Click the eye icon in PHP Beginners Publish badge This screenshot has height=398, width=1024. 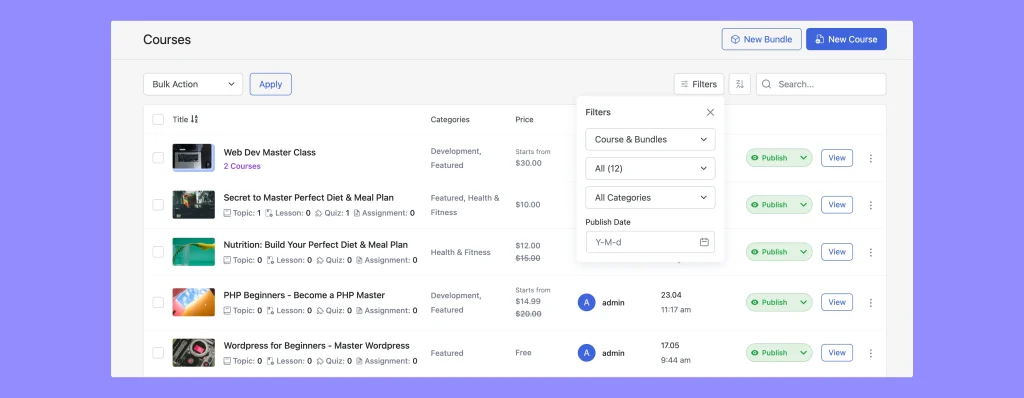tap(755, 303)
